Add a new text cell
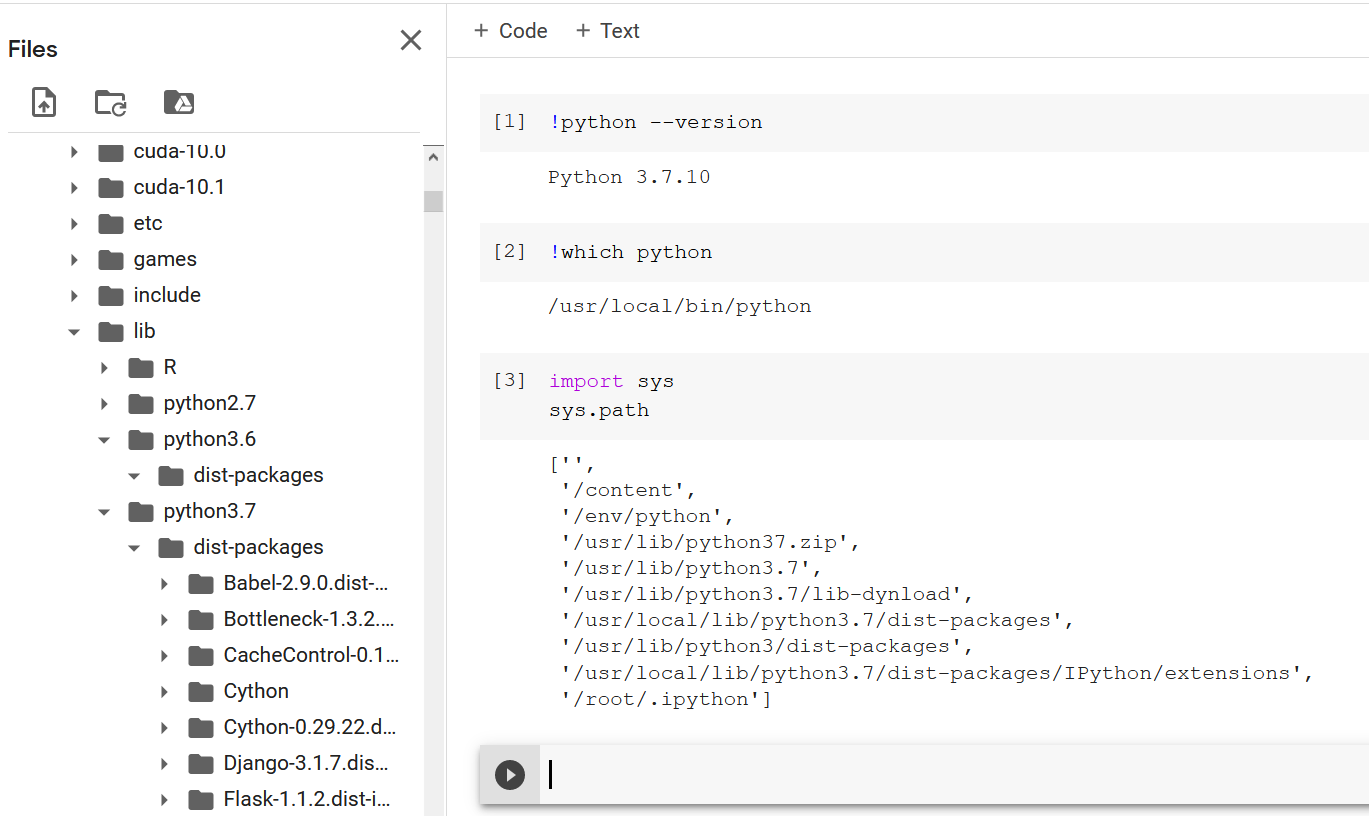The width and height of the screenshot is (1369, 816). click(x=608, y=31)
